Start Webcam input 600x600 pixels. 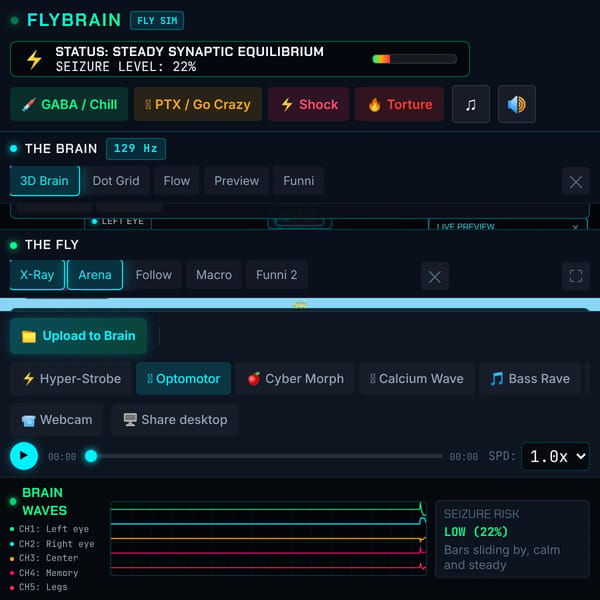(57, 419)
